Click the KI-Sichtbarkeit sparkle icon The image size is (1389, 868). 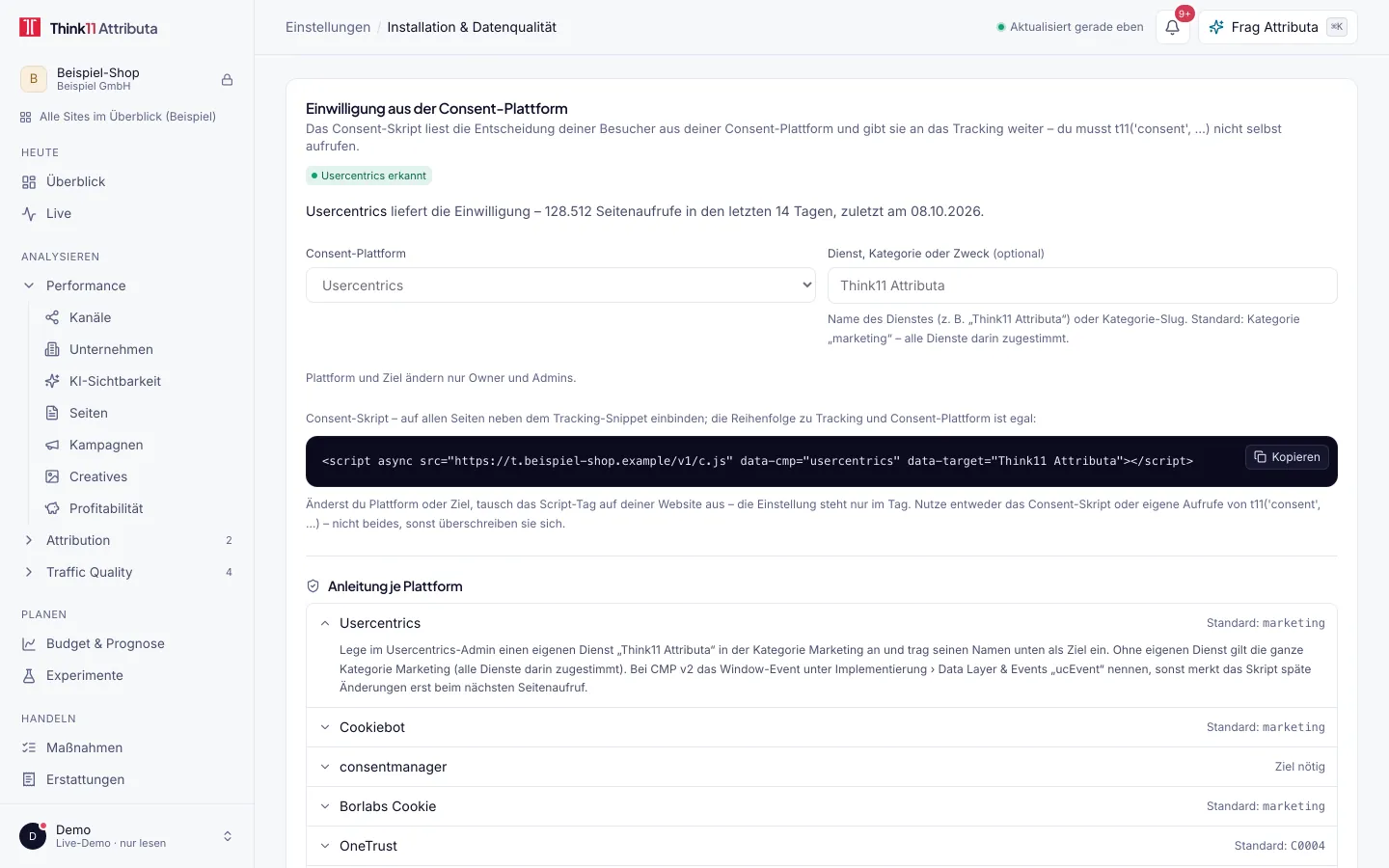click(52, 381)
